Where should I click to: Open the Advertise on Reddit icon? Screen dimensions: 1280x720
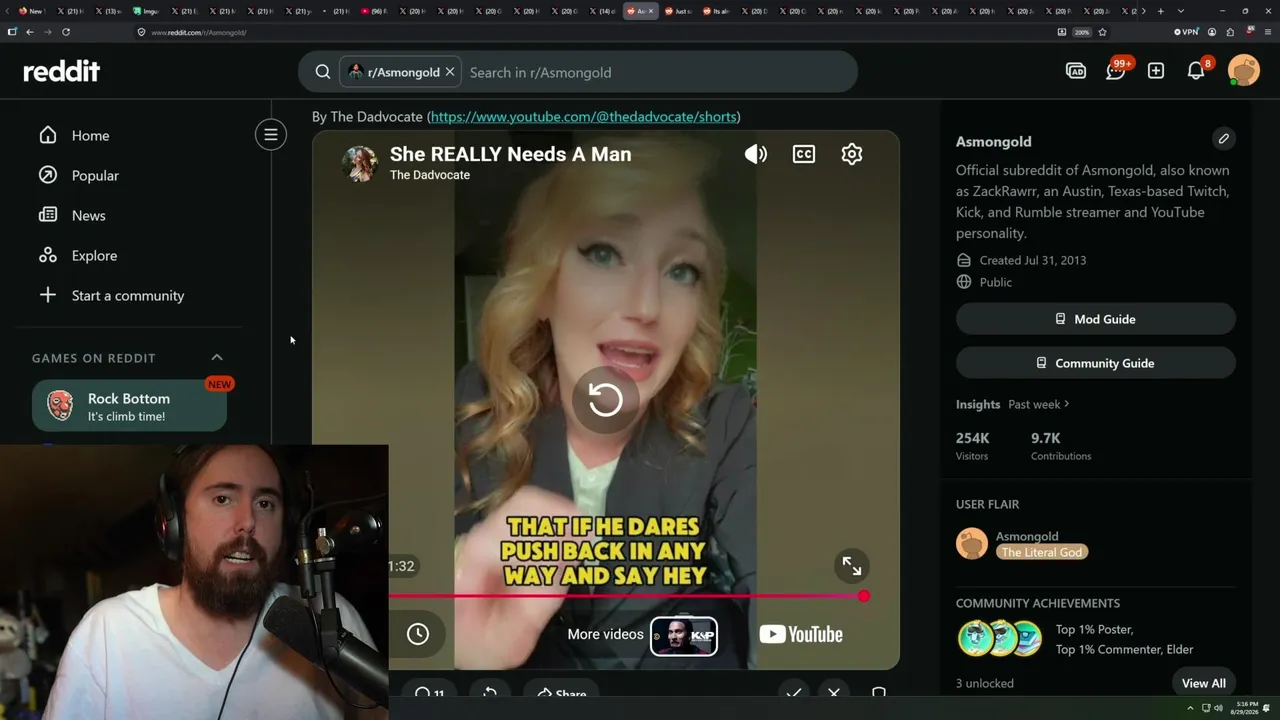click(1076, 71)
